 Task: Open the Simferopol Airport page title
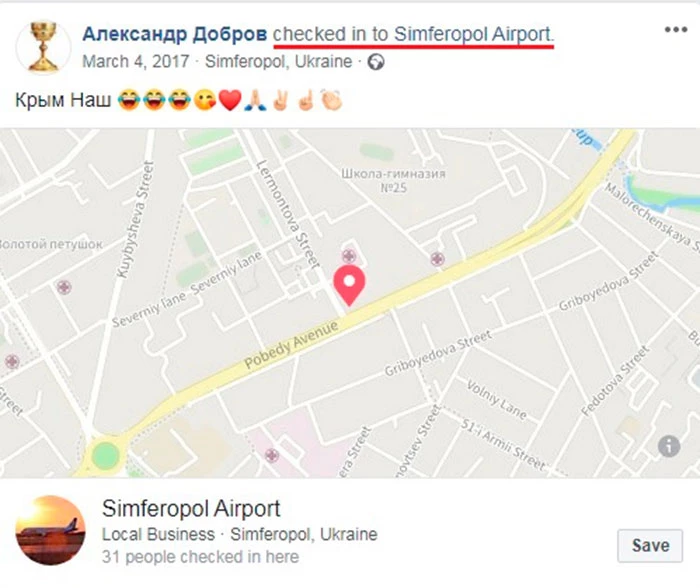[191, 508]
